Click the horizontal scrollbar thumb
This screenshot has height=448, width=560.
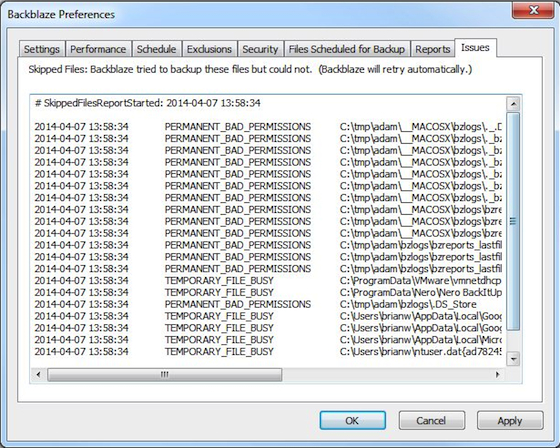[x=165, y=374]
